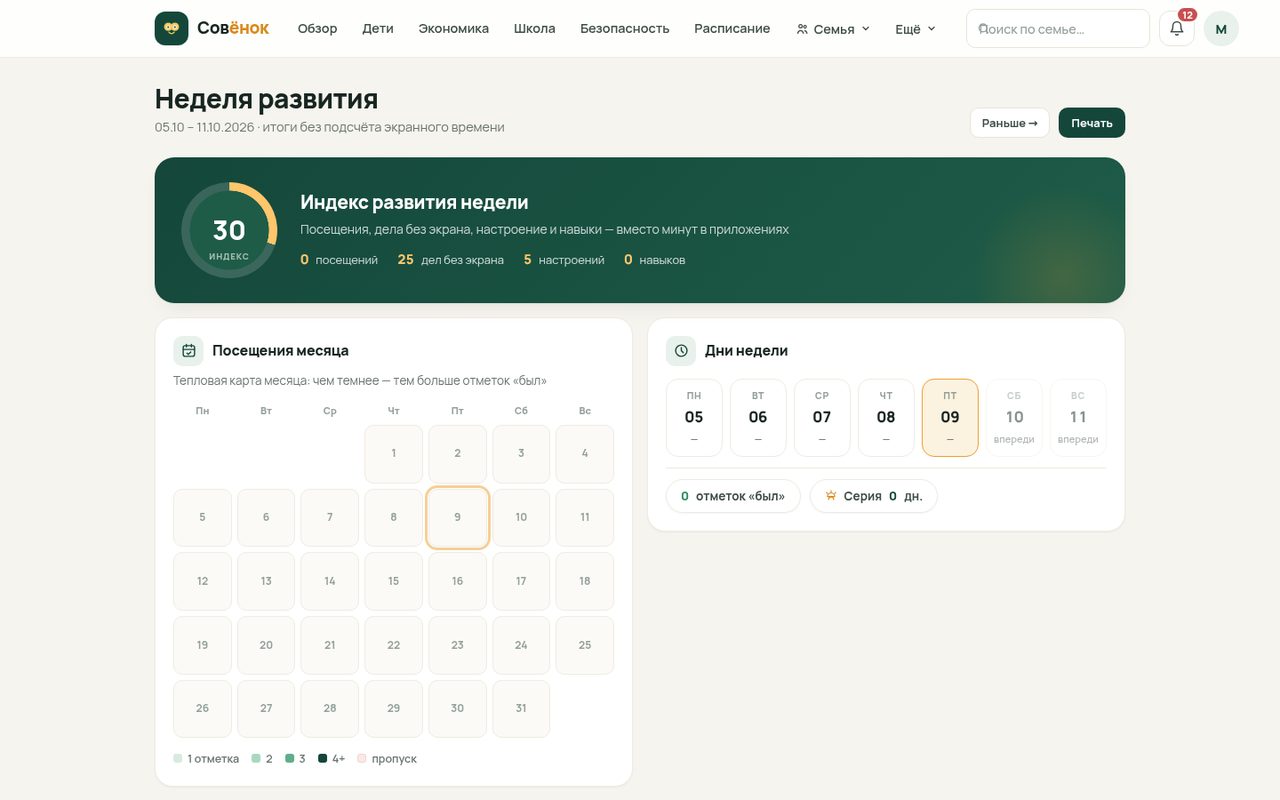Click the Печать button
Viewport: 1280px width, 800px height.
point(1092,123)
